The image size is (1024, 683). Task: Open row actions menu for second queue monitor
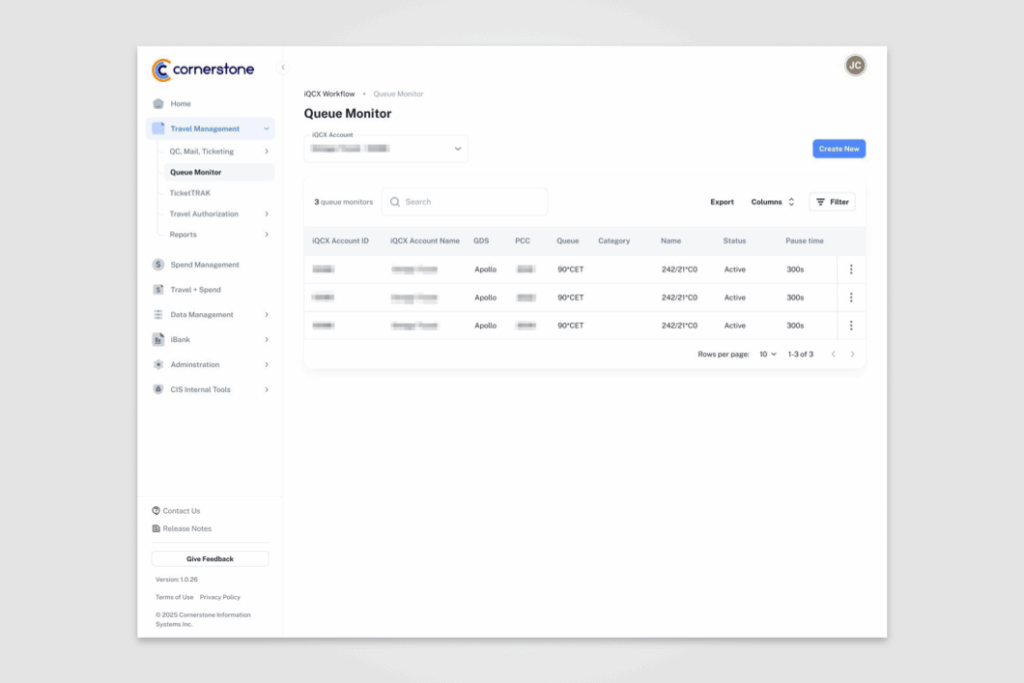(x=851, y=297)
